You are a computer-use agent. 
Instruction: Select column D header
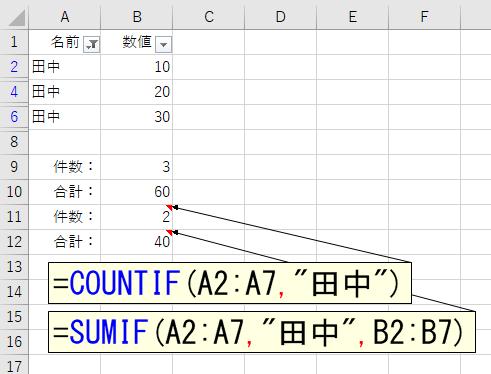[x=281, y=17]
